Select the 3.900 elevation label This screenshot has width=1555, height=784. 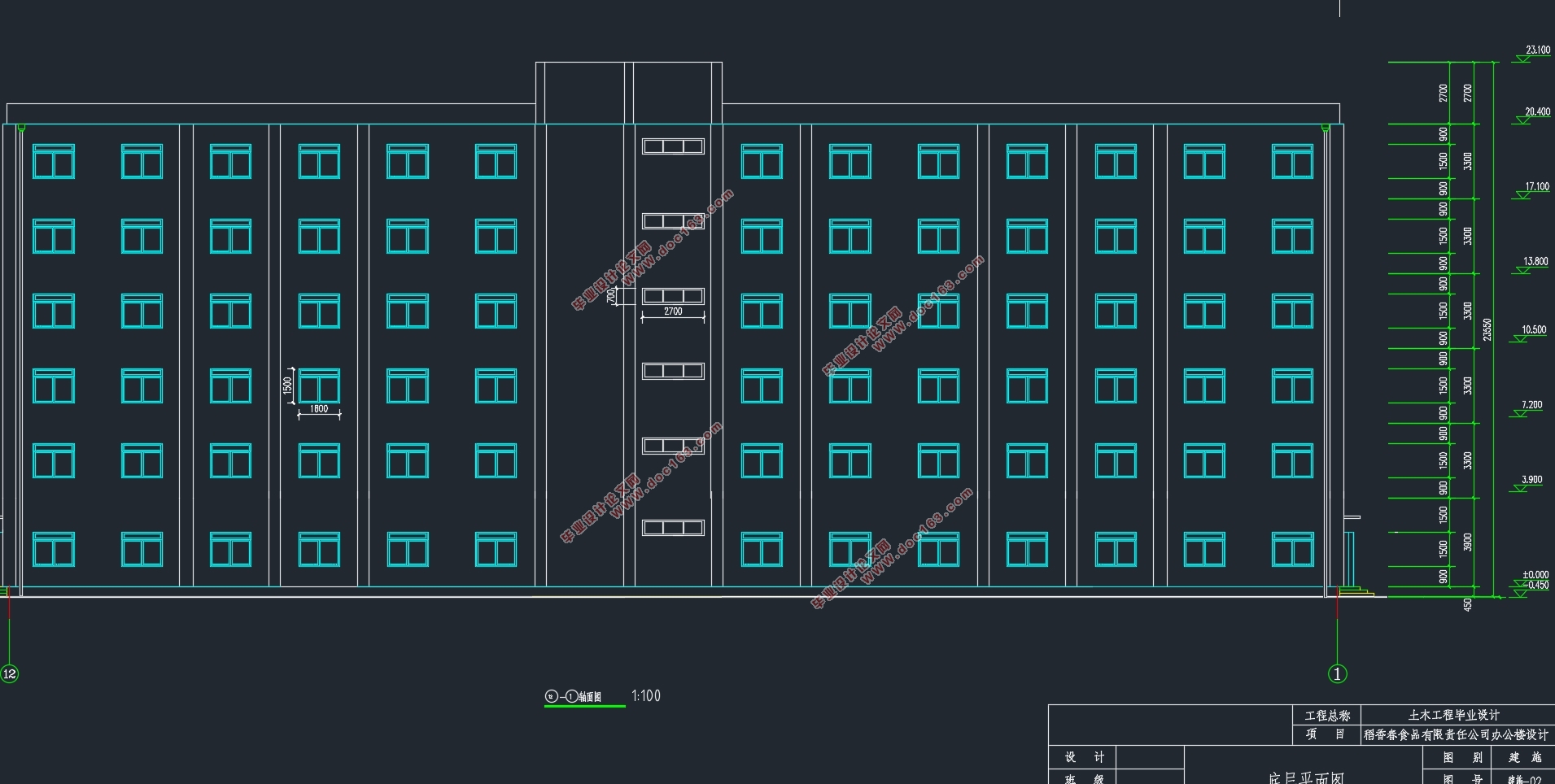pyautogui.click(x=1532, y=480)
